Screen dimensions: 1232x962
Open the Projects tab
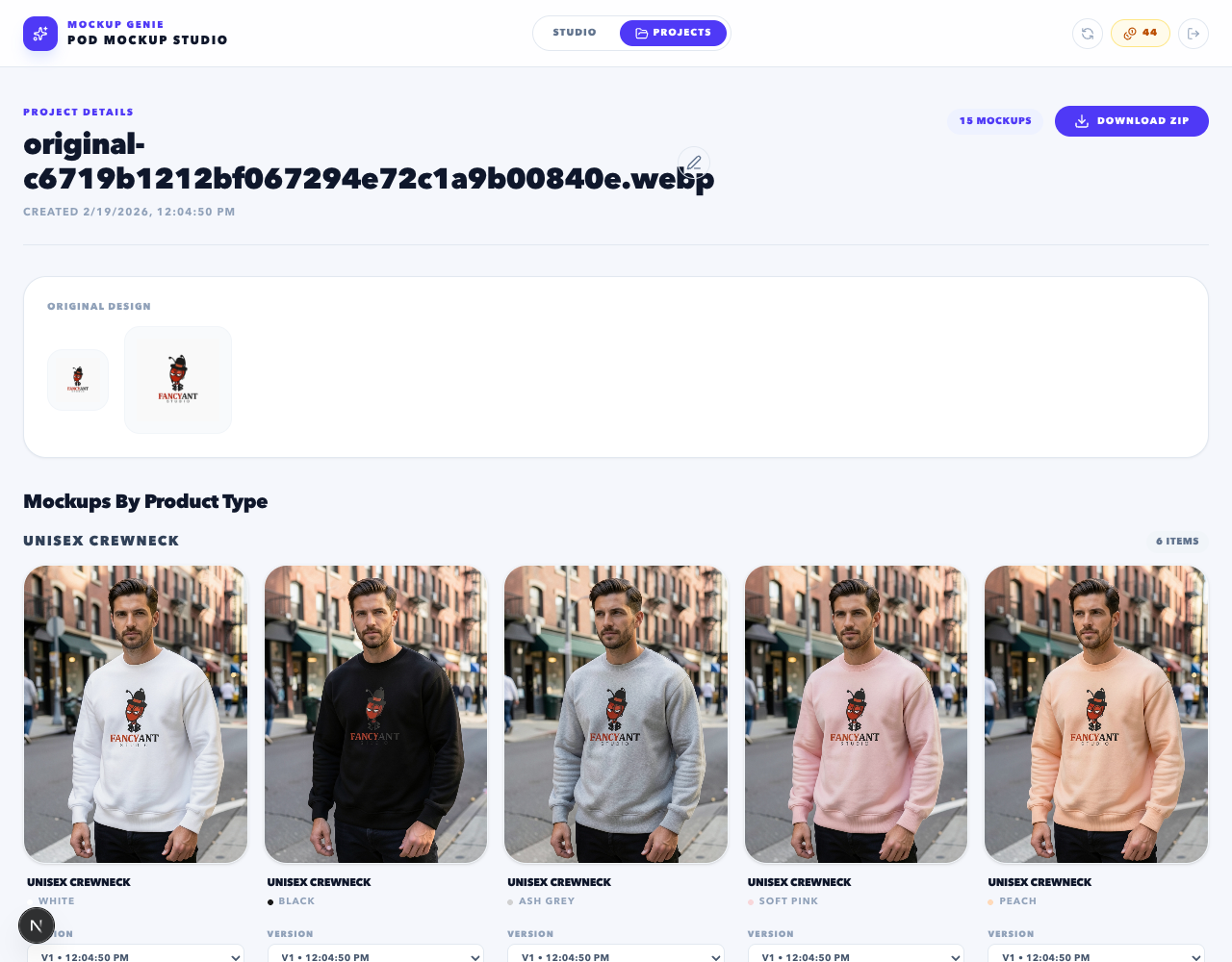pos(673,33)
